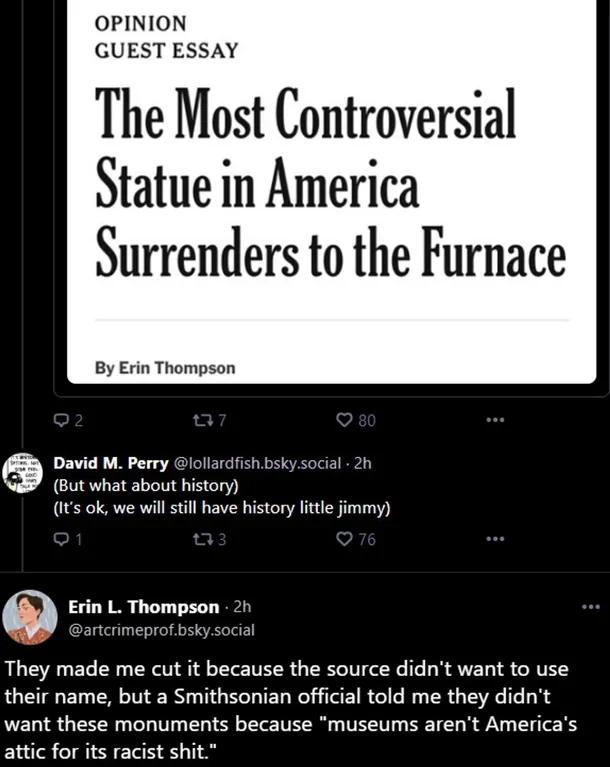The image size is (610, 767).
Task: Like David M. Perry's post
Action: point(345,540)
